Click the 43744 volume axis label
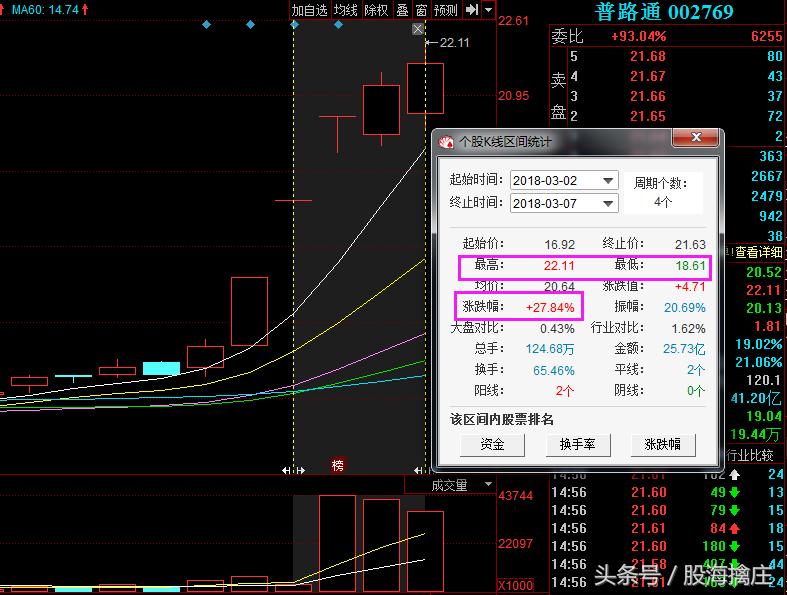This screenshot has width=787, height=595. (x=515, y=496)
